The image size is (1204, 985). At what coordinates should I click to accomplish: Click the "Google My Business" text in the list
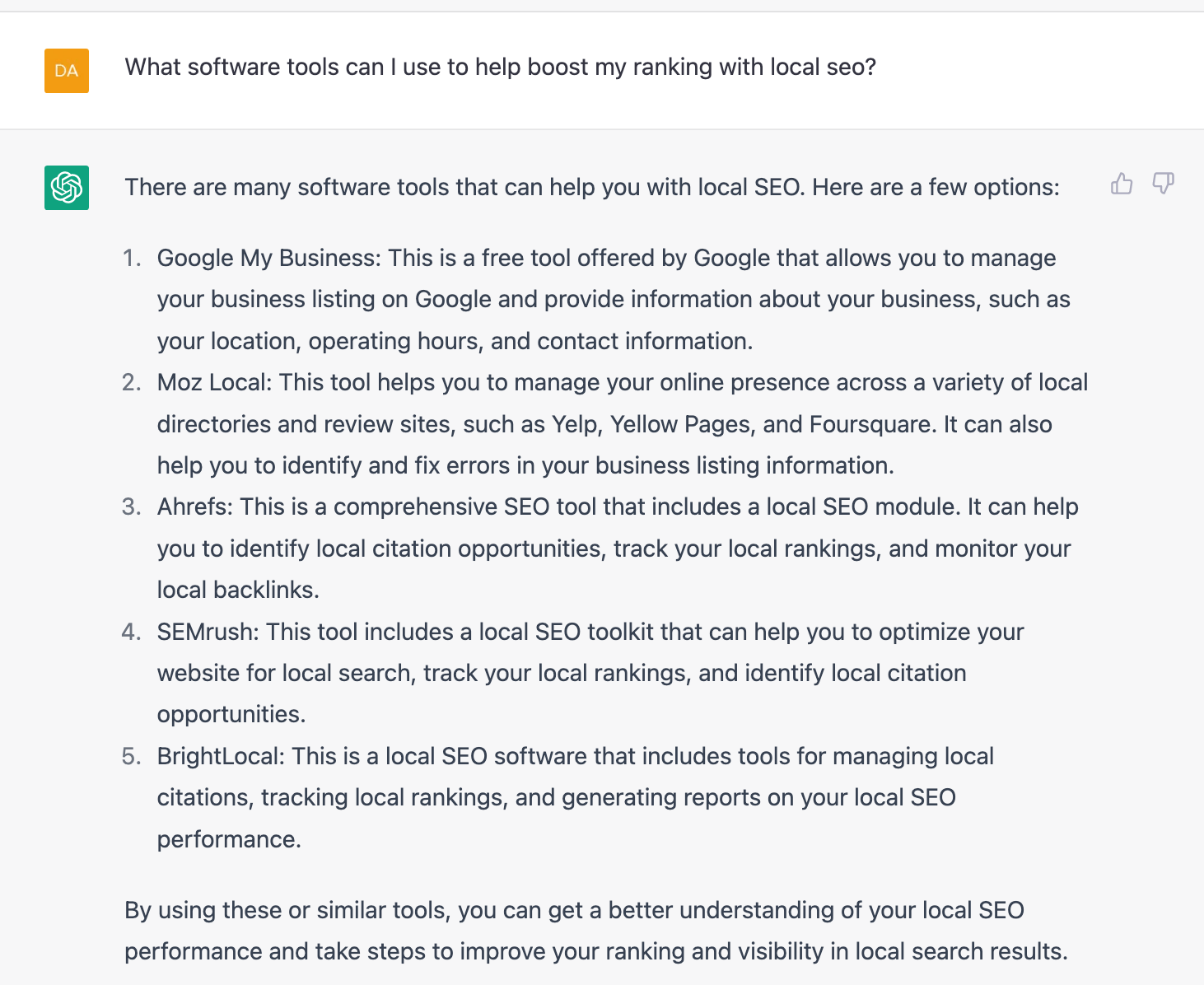tap(268, 258)
